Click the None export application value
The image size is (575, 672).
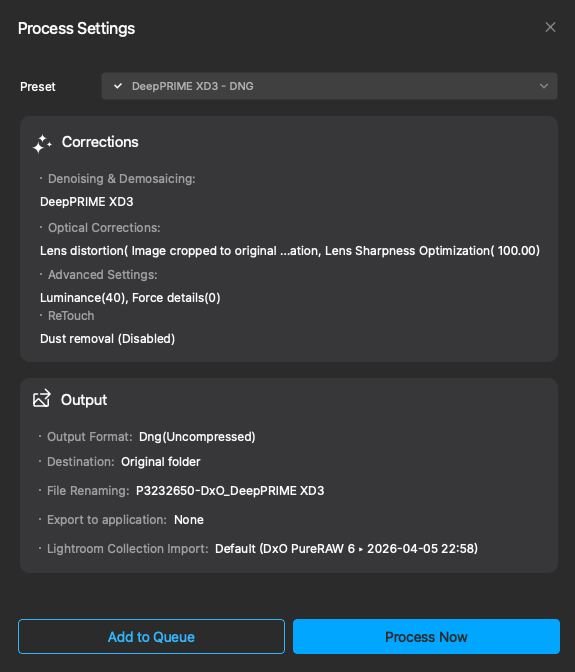tap(189, 520)
